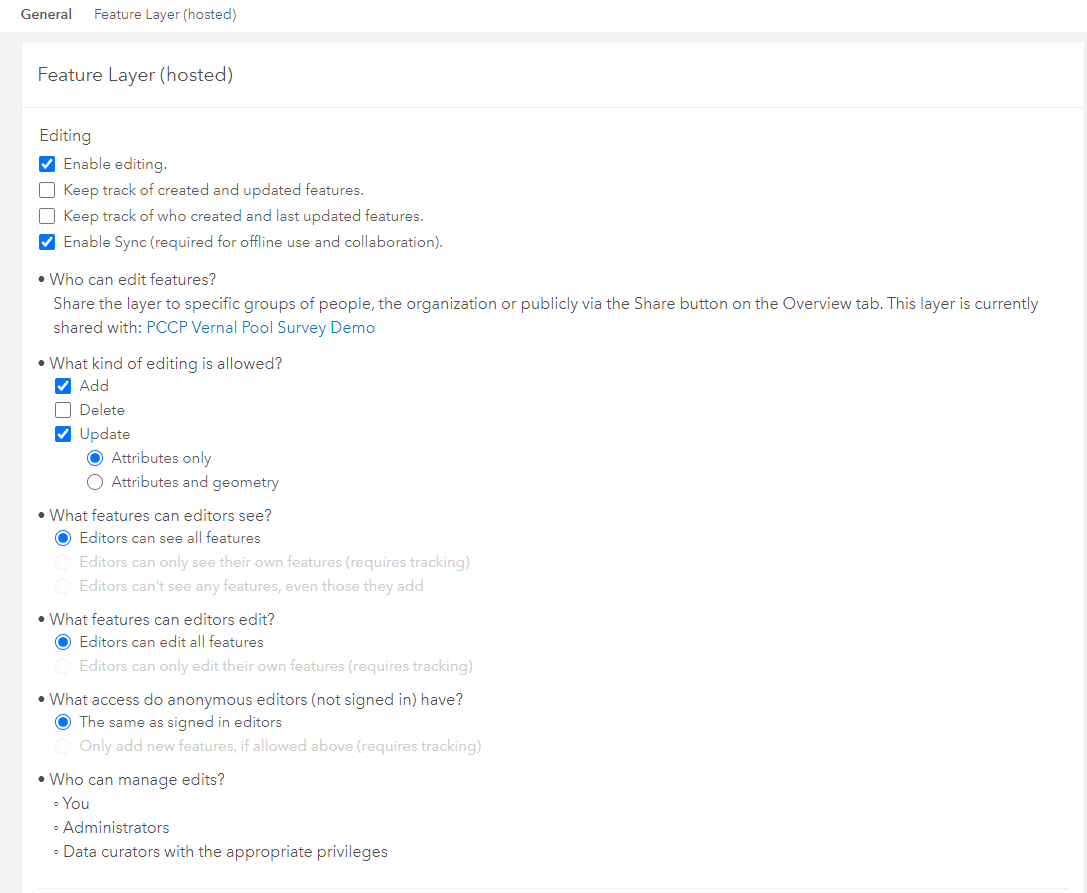Check Keep track of who created and last updated features

click(x=47, y=216)
